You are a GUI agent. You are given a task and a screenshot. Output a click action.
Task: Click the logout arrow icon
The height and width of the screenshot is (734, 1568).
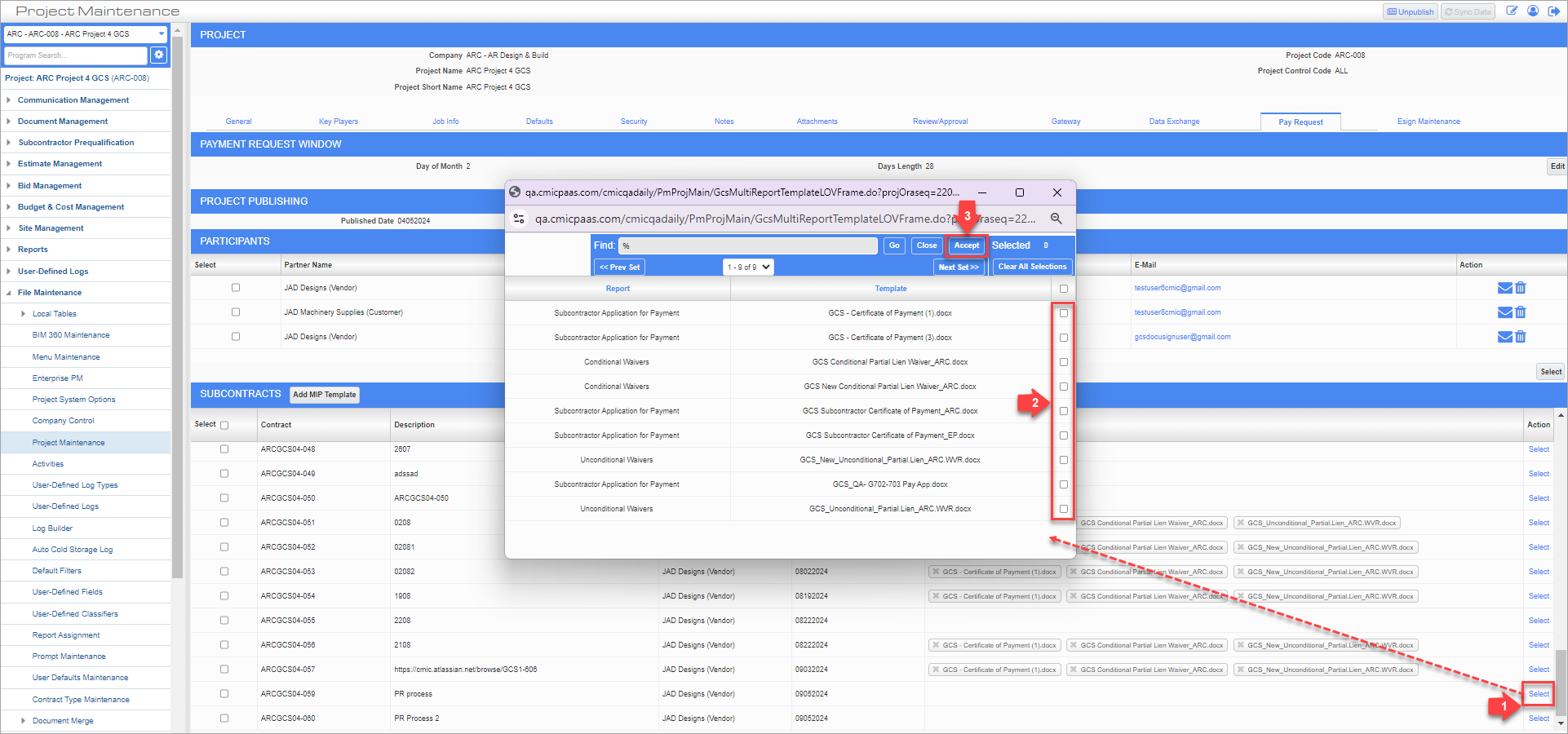click(1554, 11)
